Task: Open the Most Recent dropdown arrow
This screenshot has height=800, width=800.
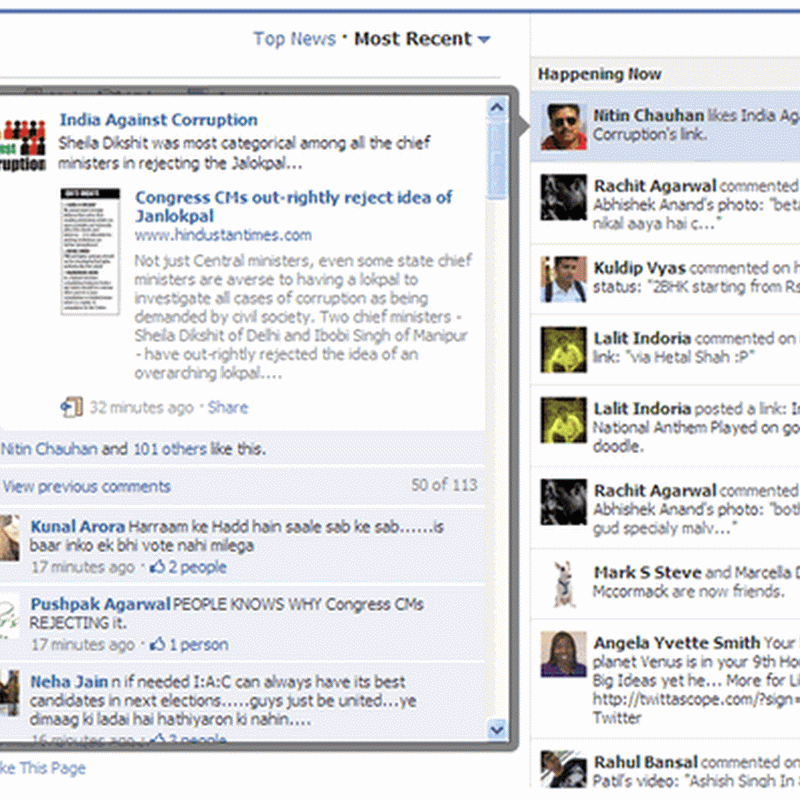Action: tap(484, 39)
